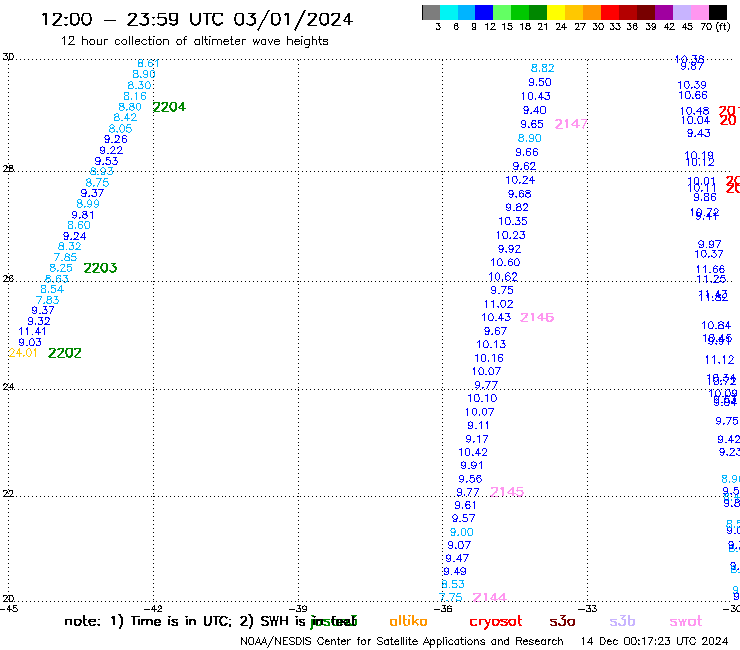Viewport: 740px width, 650px height.
Task: Click the wave height value '9.00'
Action: coord(462,532)
